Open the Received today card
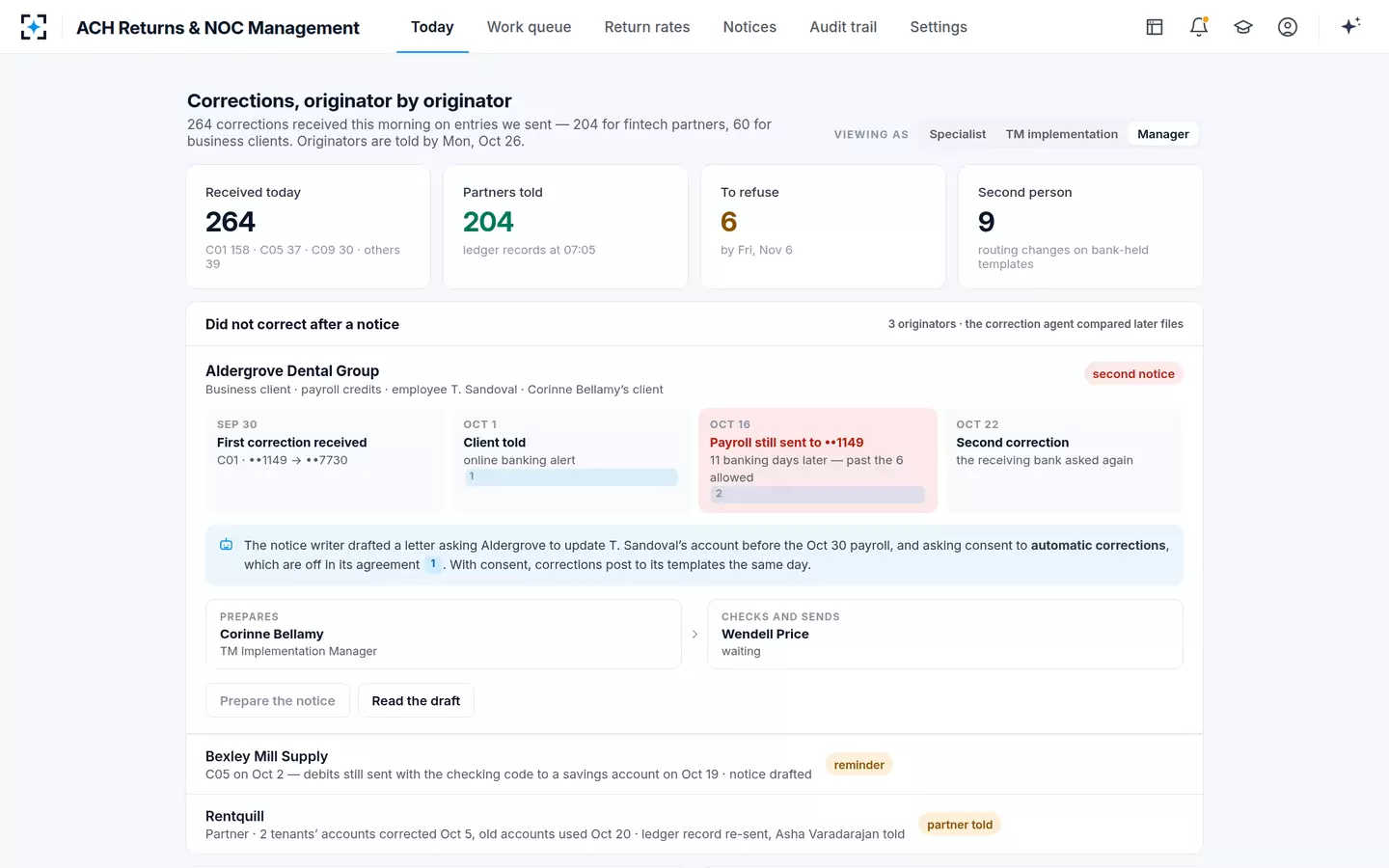 pos(309,227)
